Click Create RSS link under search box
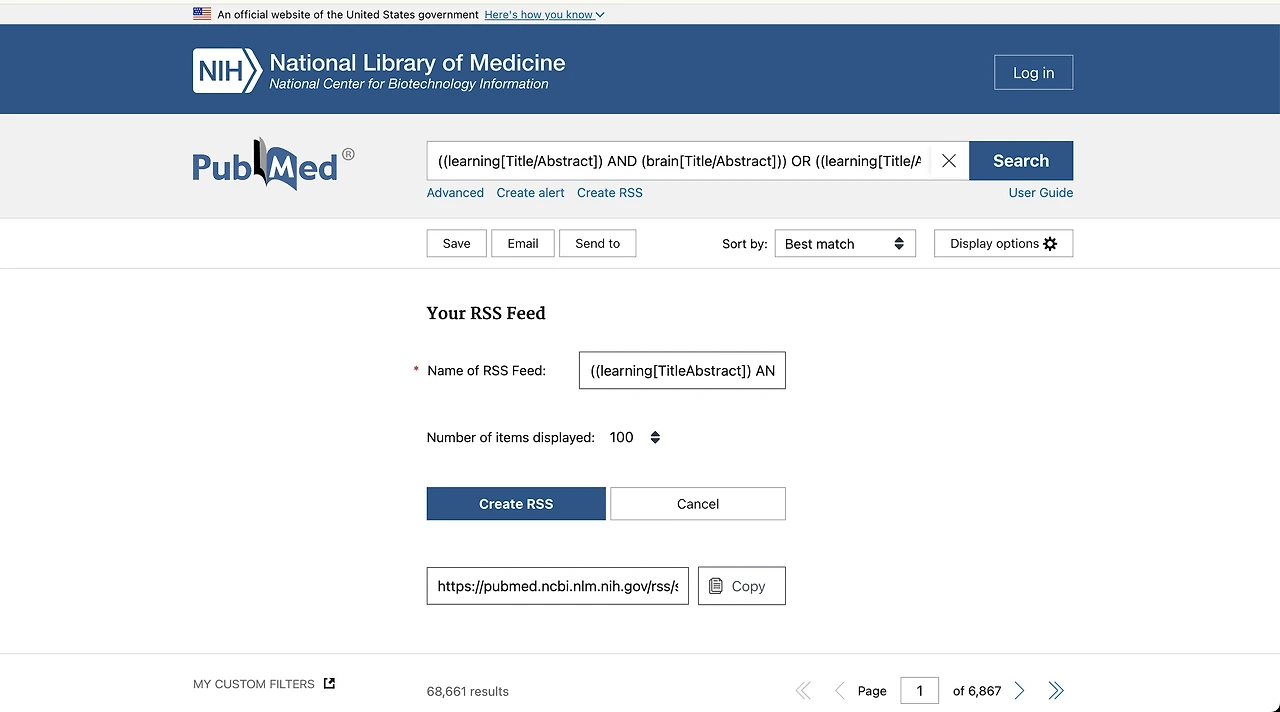The height and width of the screenshot is (712, 1280). coord(609,193)
